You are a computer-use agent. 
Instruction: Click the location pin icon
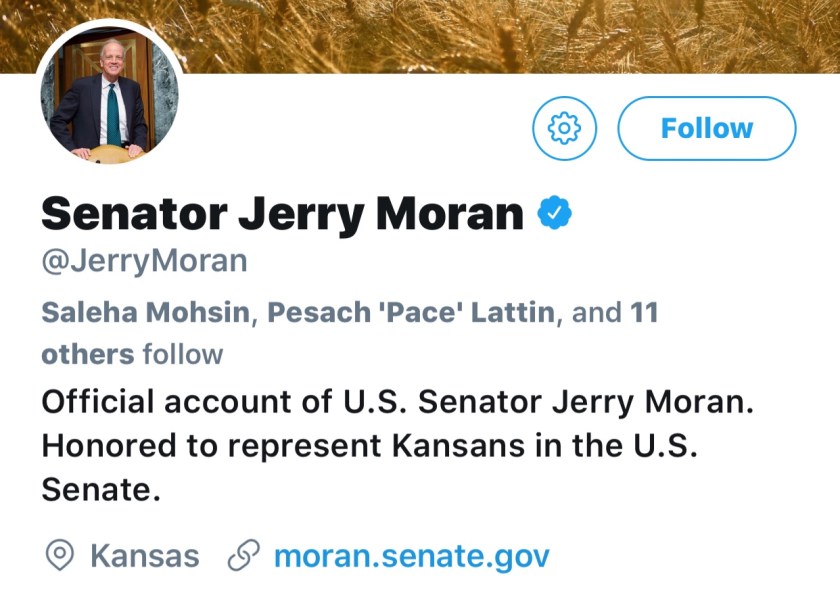[61, 555]
